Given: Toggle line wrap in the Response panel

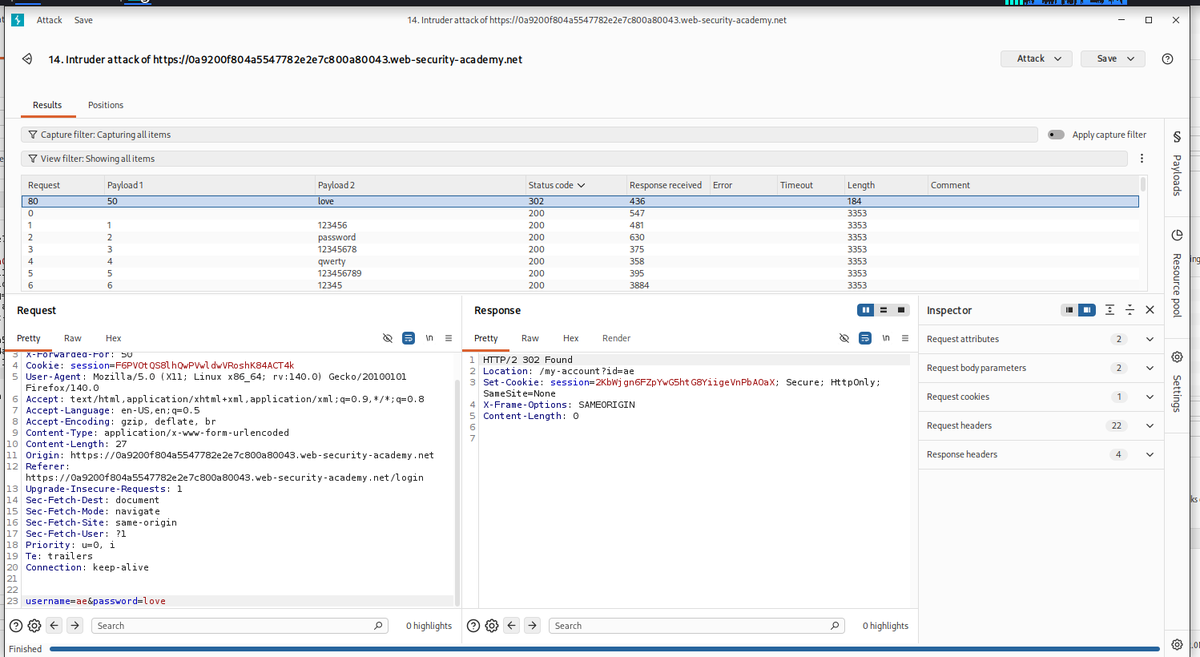Looking at the screenshot, I should point(865,338).
